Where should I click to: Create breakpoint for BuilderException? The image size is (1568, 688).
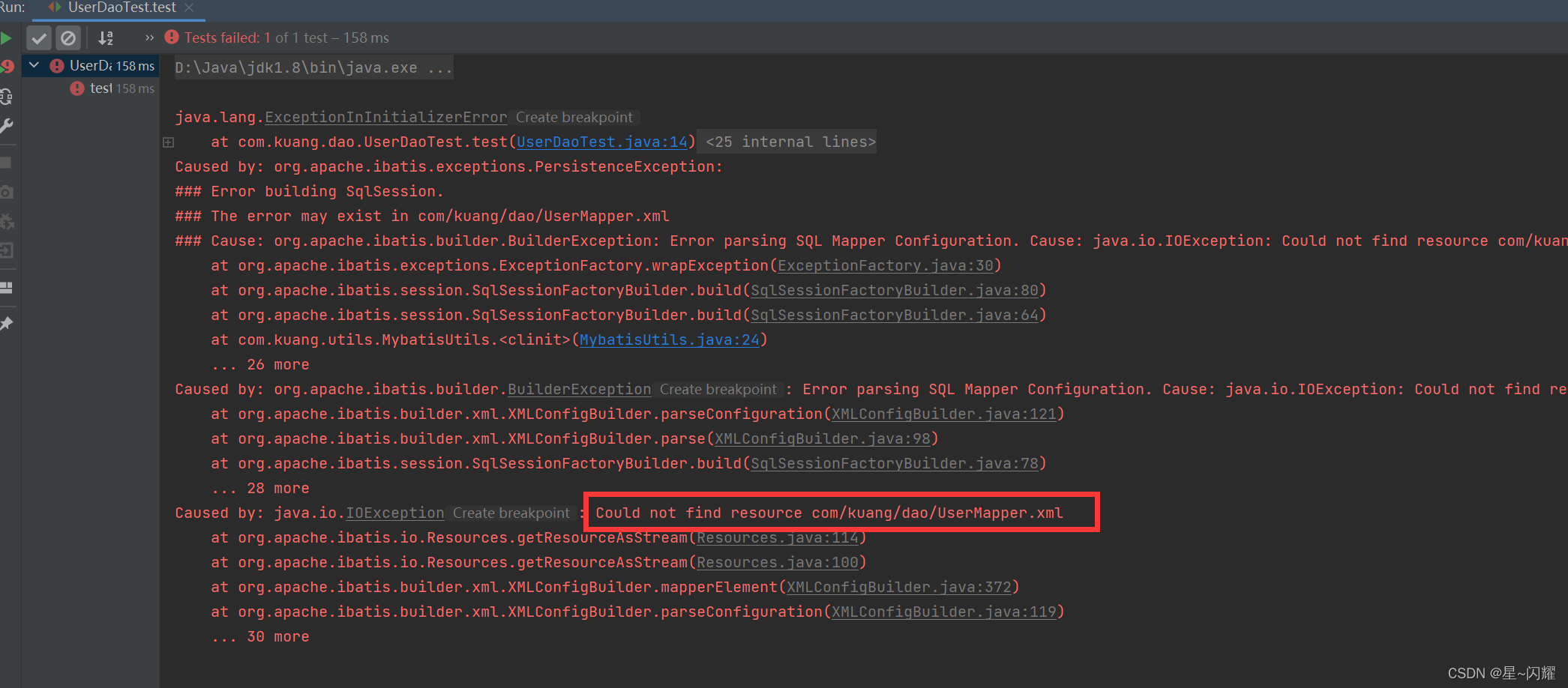pos(718,390)
